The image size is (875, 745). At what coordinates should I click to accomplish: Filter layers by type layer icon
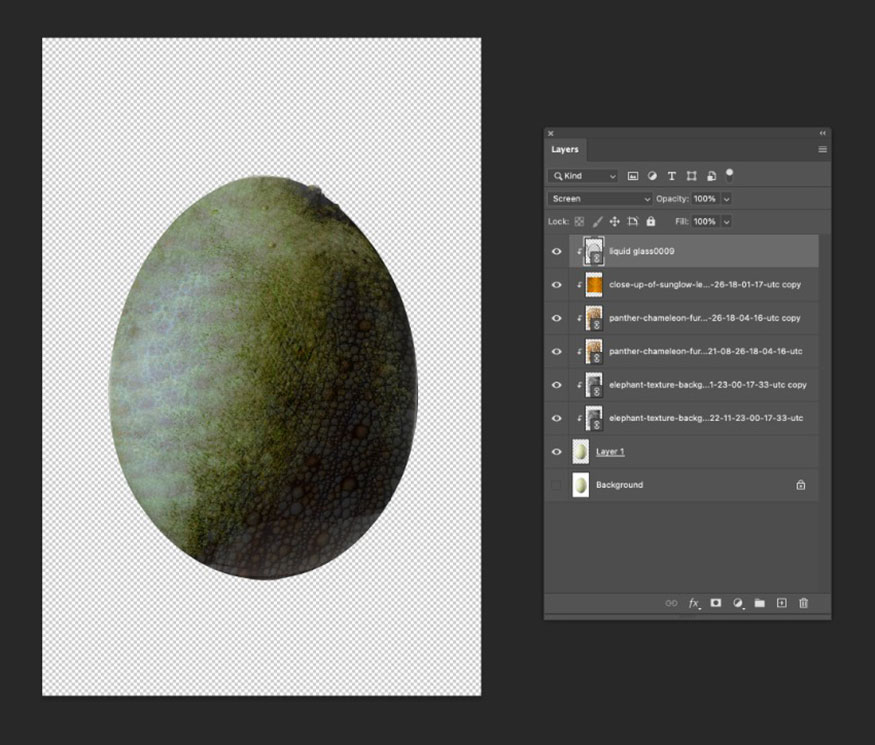coord(672,176)
